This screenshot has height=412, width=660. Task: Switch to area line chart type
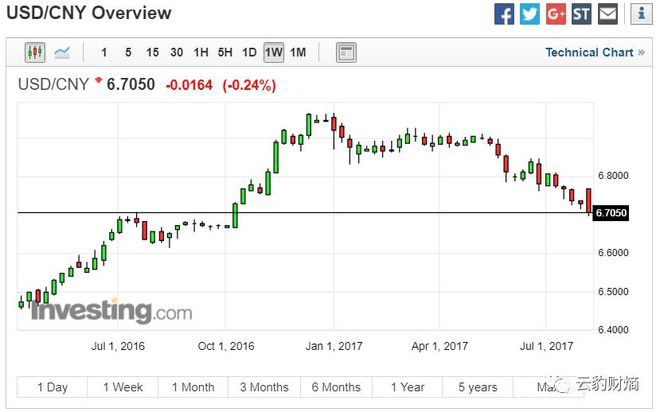pos(62,52)
